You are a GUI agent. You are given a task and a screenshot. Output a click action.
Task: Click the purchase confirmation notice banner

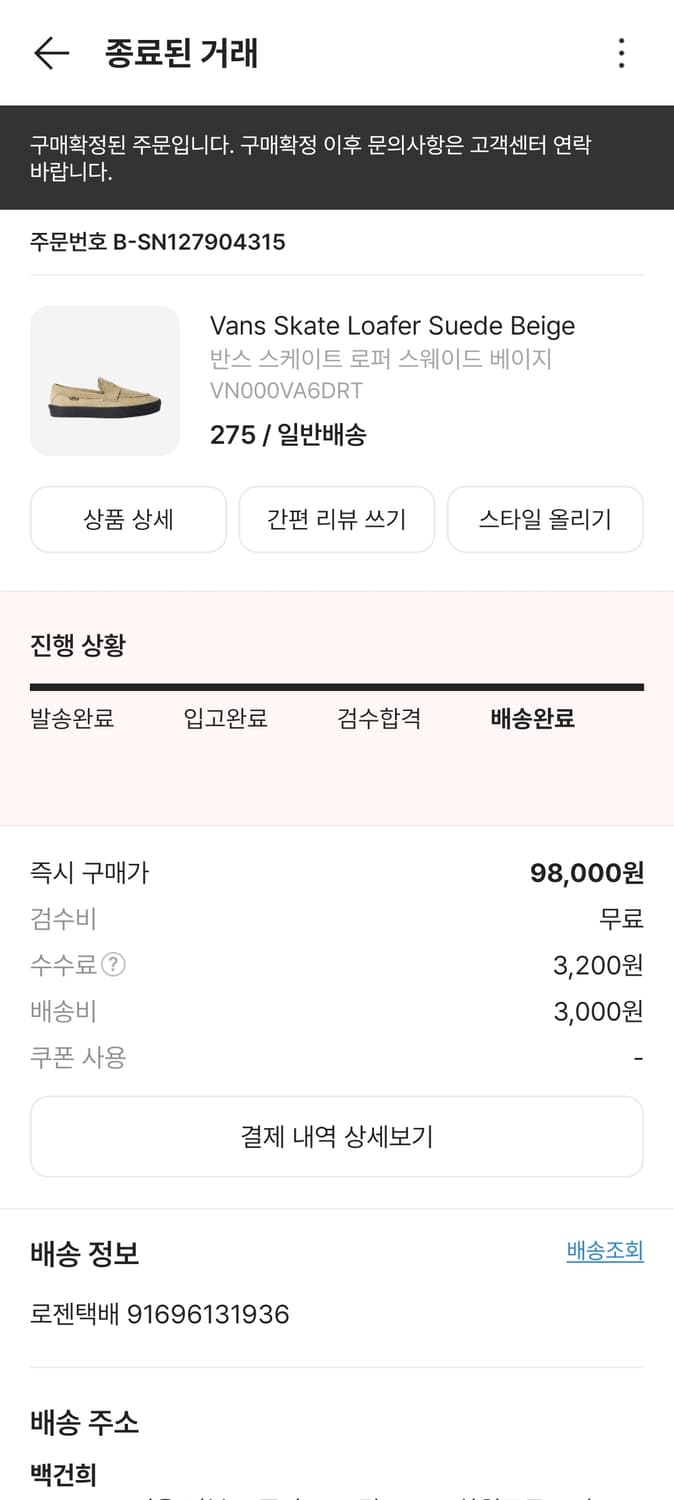click(337, 156)
